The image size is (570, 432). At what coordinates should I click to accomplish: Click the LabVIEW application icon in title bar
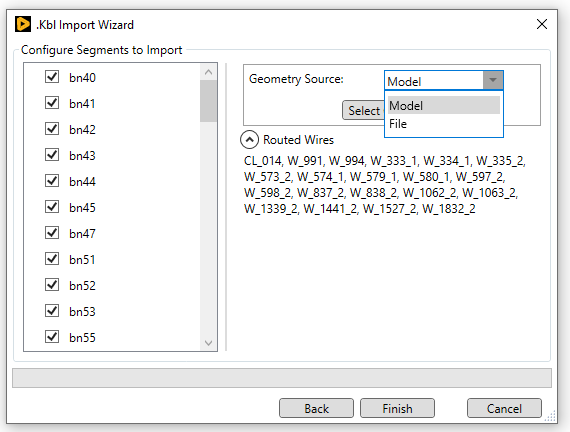pyautogui.click(x=23, y=24)
